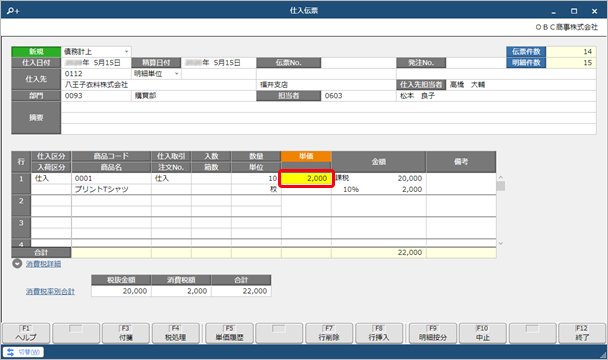Screen dimensions: 608x360
Task: Click the 八王子衣料株式会社 supplier name
Action: [x=96, y=85]
